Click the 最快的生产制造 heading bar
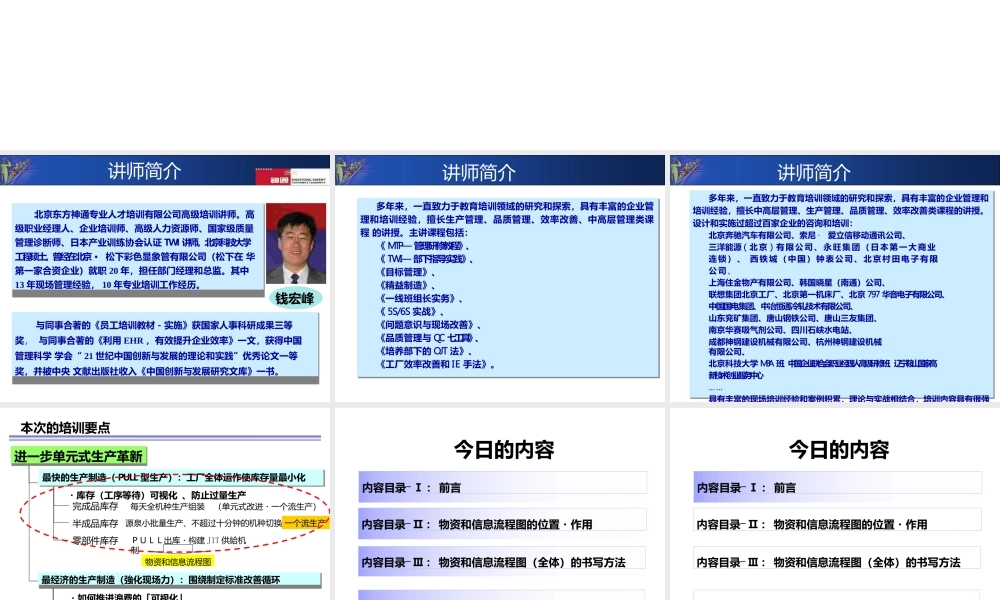Viewport: 1000px width, 600px height. click(182, 478)
